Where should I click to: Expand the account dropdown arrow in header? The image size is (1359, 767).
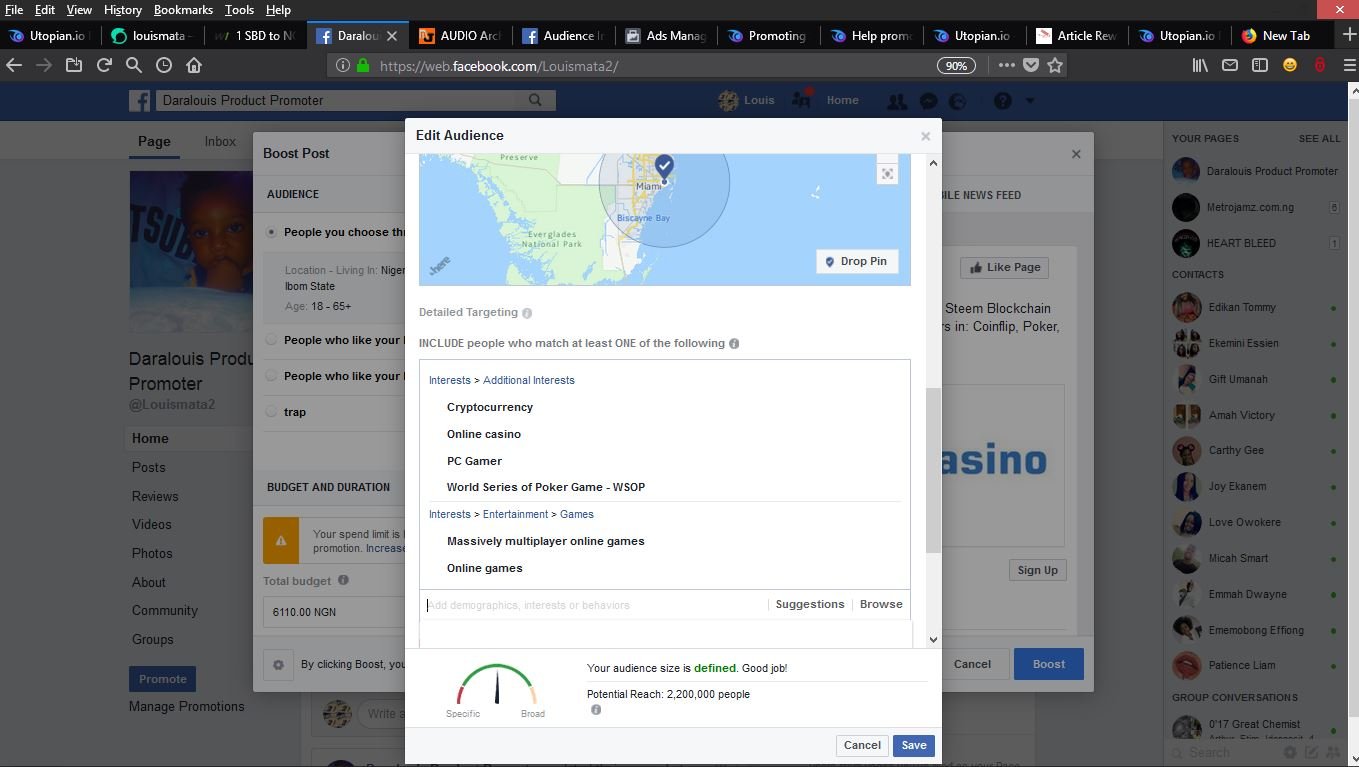(x=1029, y=101)
